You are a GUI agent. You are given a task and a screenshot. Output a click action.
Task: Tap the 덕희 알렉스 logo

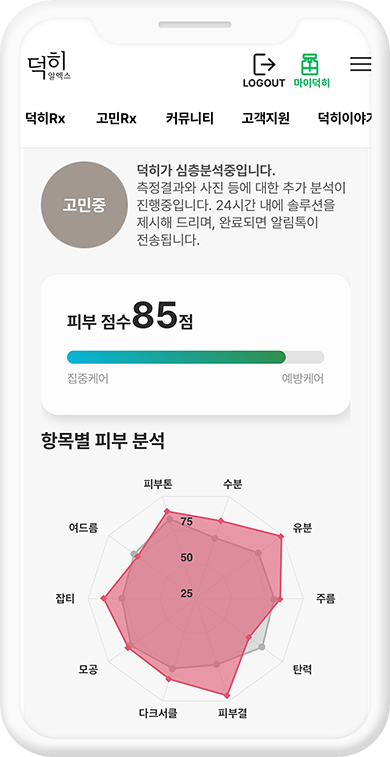coord(49,67)
